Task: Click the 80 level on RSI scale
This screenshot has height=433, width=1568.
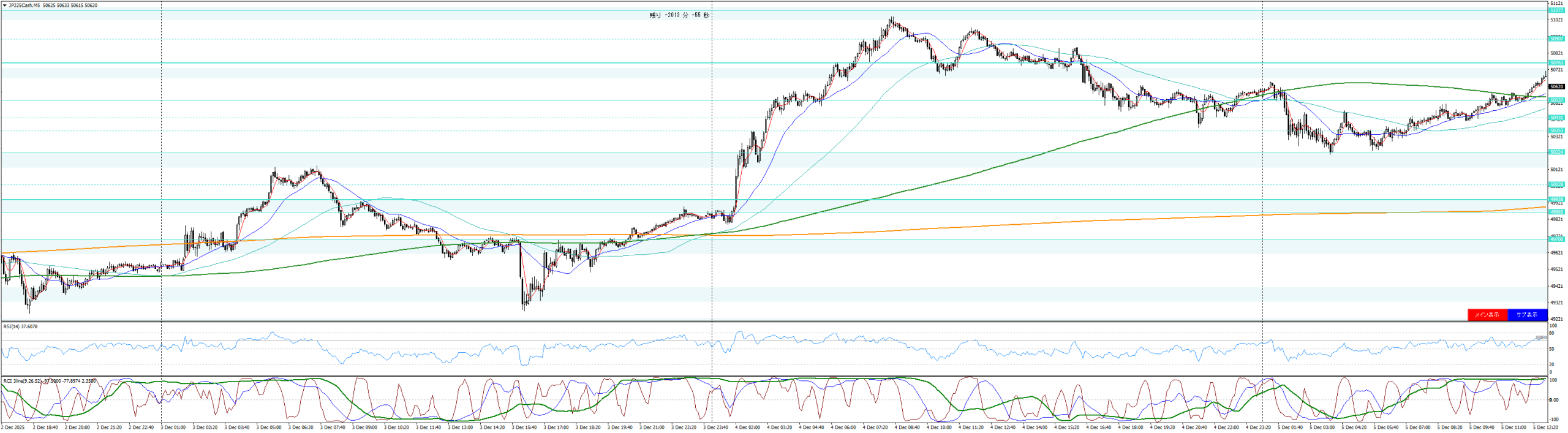Action: click(1551, 333)
